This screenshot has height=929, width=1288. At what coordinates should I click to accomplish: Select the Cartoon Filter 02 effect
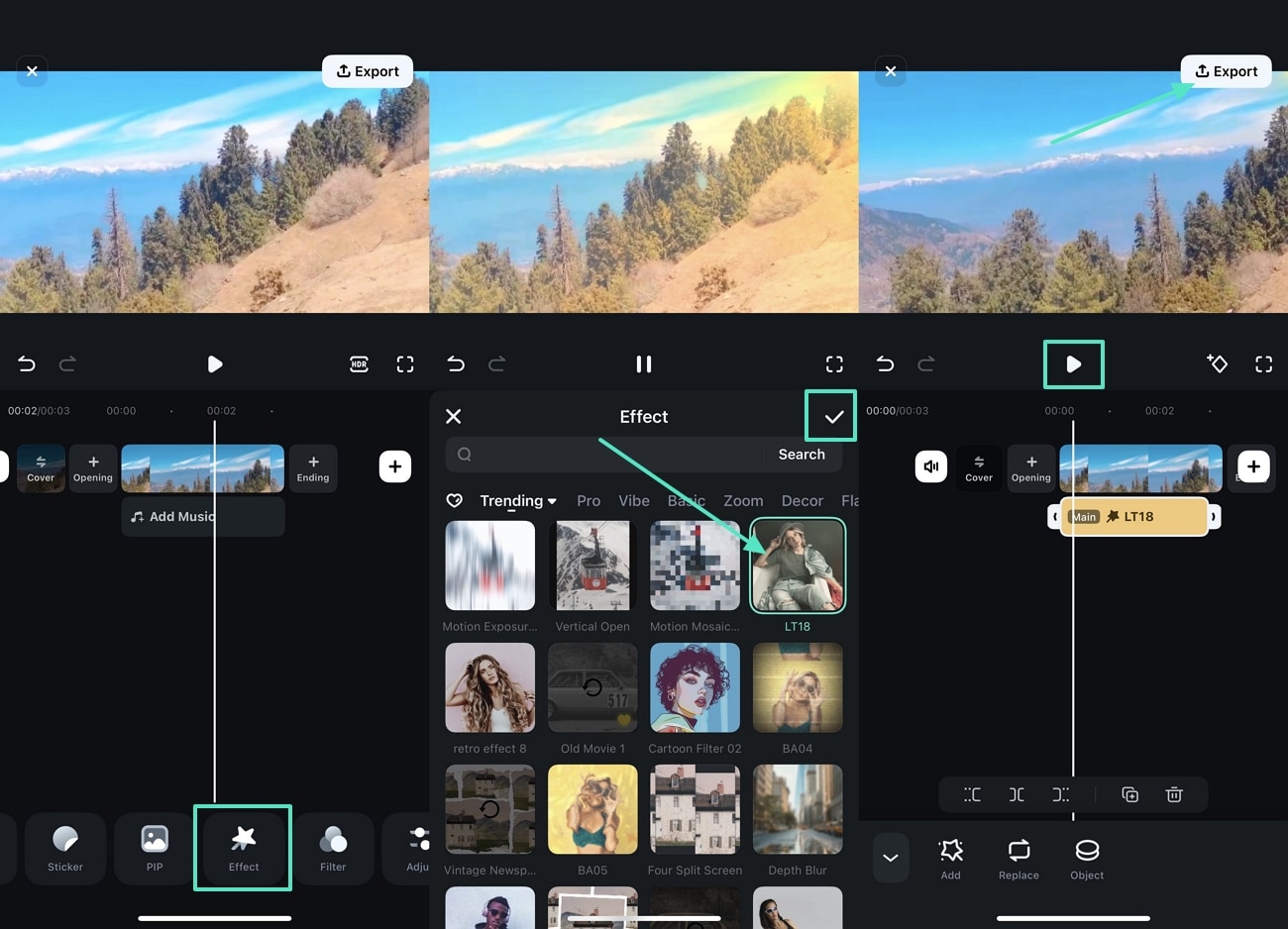695,687
